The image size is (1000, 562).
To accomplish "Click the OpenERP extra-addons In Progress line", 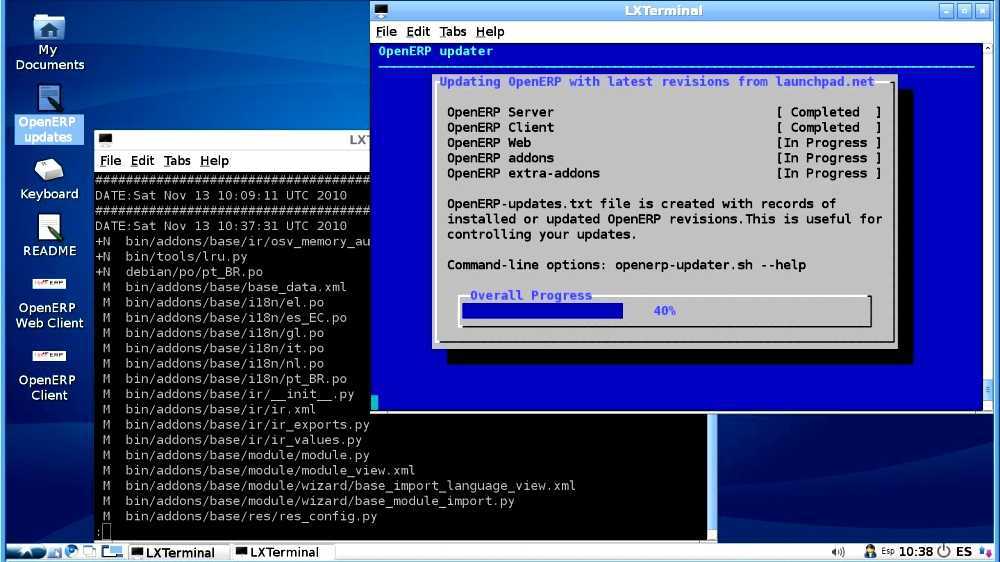I will 663,174.
